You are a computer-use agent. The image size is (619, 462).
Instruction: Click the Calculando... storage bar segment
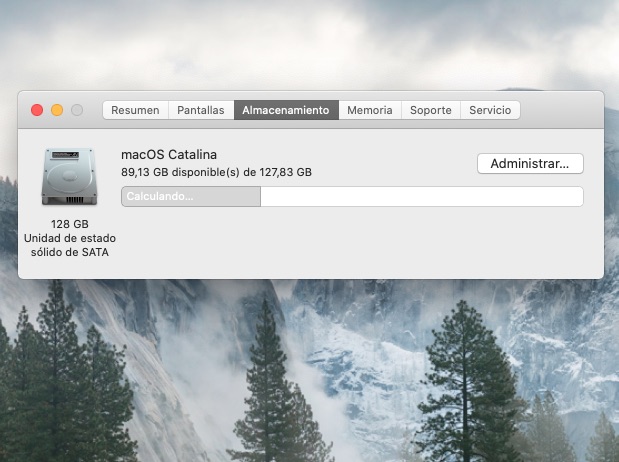click(x=190, y=196)
